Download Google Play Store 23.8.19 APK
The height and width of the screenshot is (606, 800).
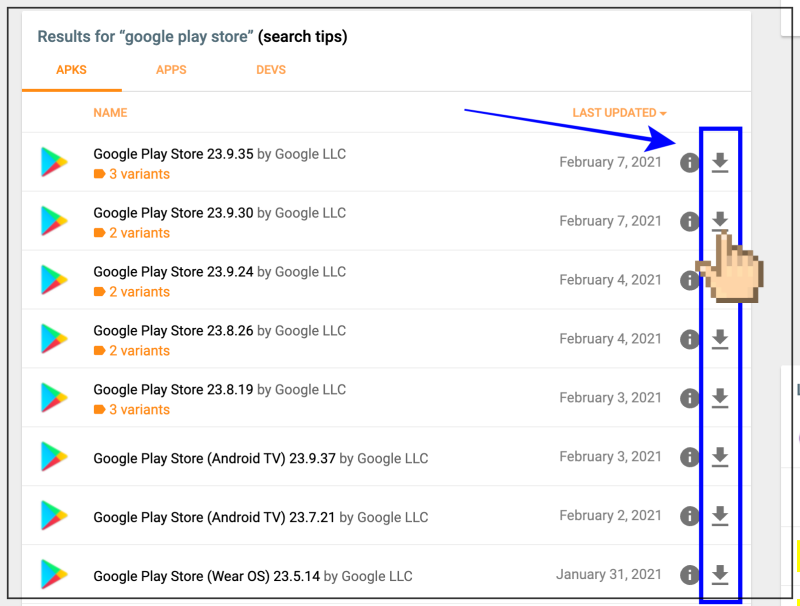click(720, 398)
